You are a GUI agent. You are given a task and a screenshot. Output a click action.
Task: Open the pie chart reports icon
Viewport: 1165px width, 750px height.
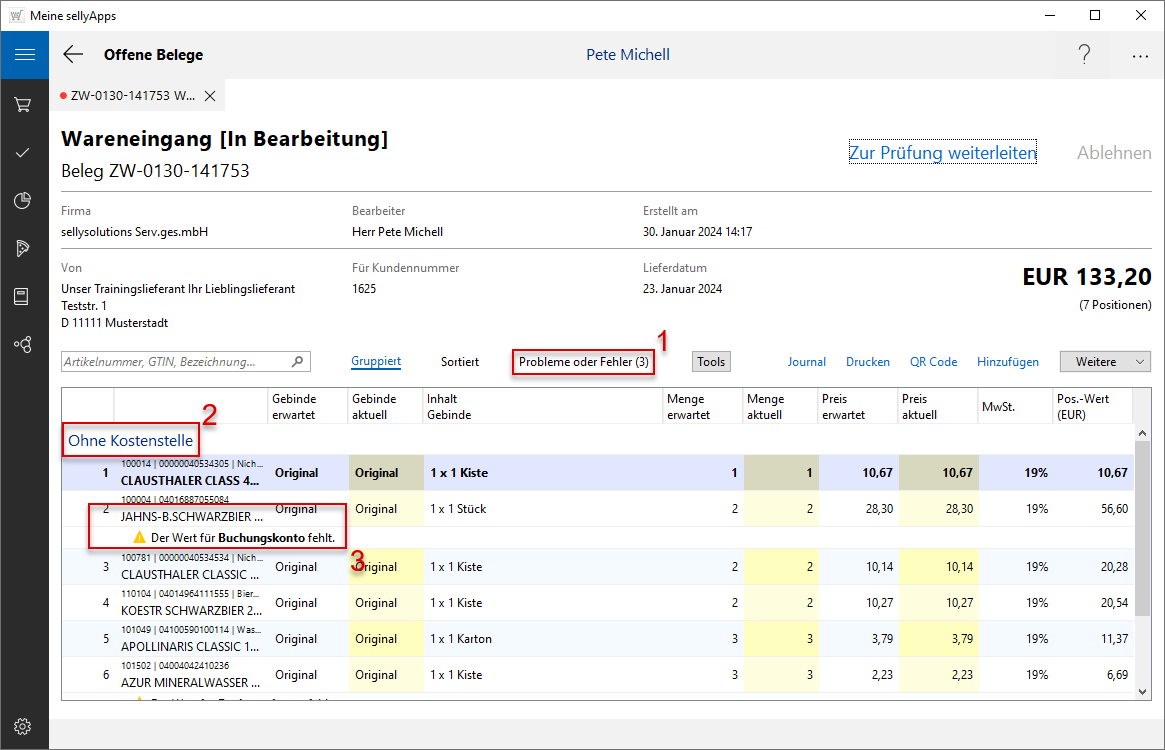23,201
